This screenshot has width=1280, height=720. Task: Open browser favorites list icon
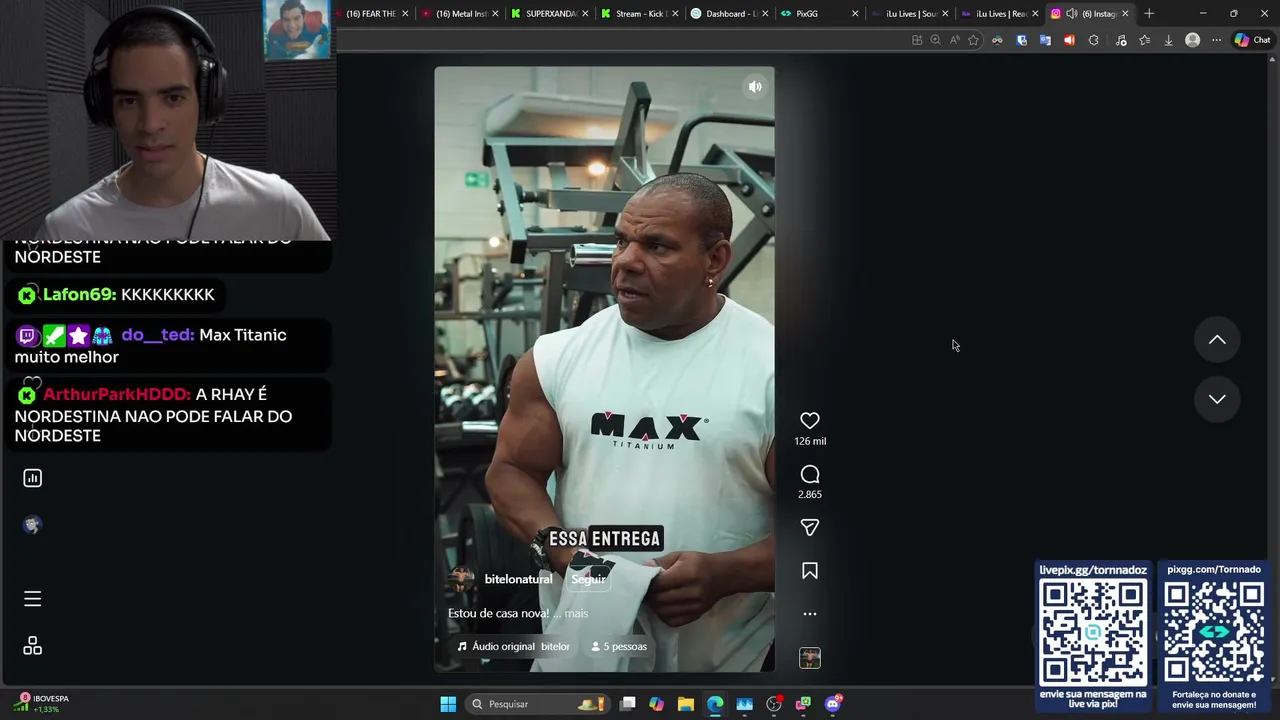(1145, 40)
